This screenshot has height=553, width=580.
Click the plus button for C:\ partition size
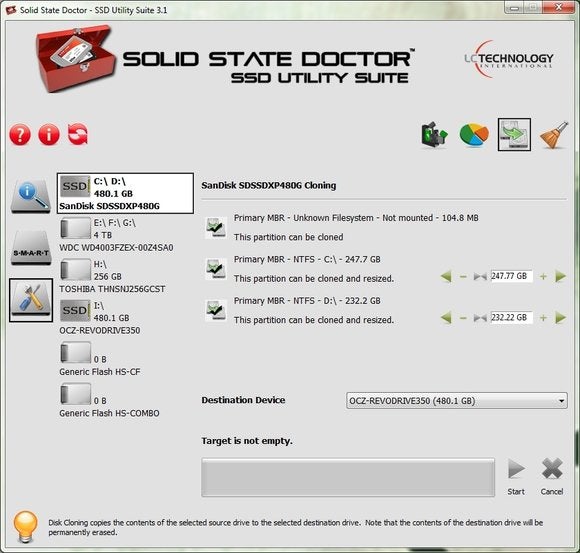543,276
